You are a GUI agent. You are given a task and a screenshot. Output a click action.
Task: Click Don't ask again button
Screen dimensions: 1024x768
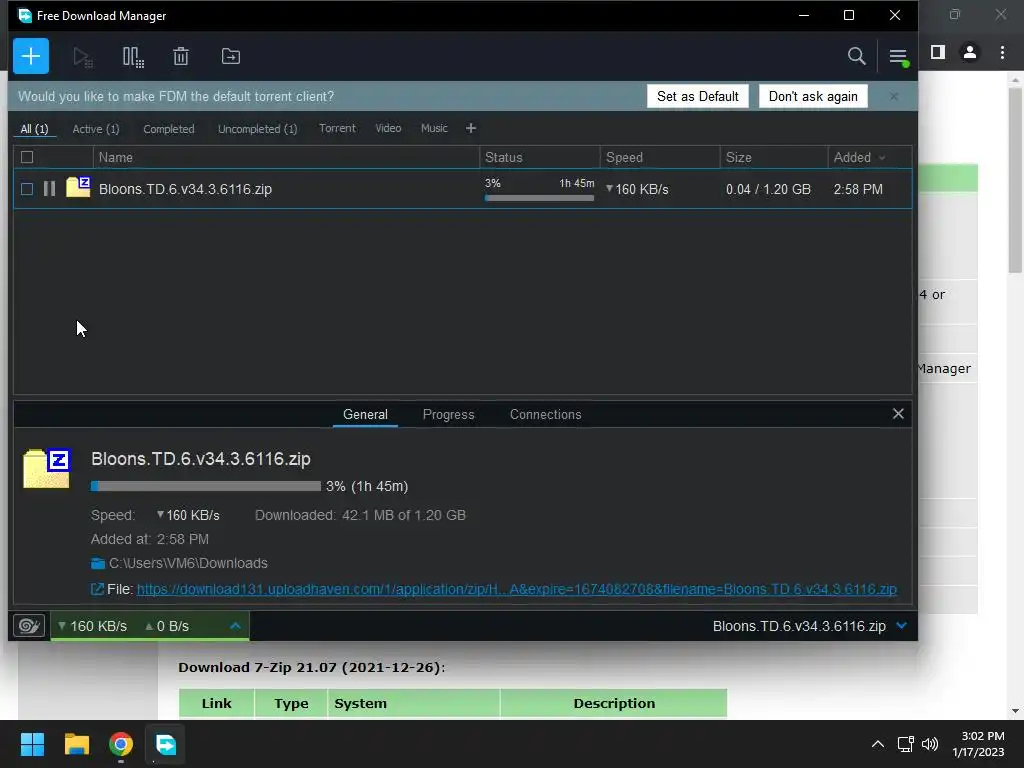(813, 96)
